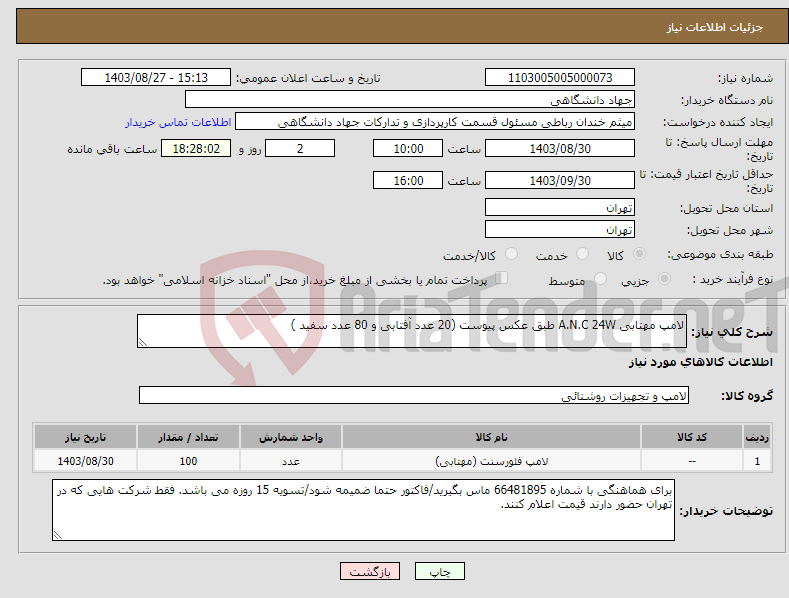Click the row number cell 1
789x598 pixels.
tap(757, 461)
